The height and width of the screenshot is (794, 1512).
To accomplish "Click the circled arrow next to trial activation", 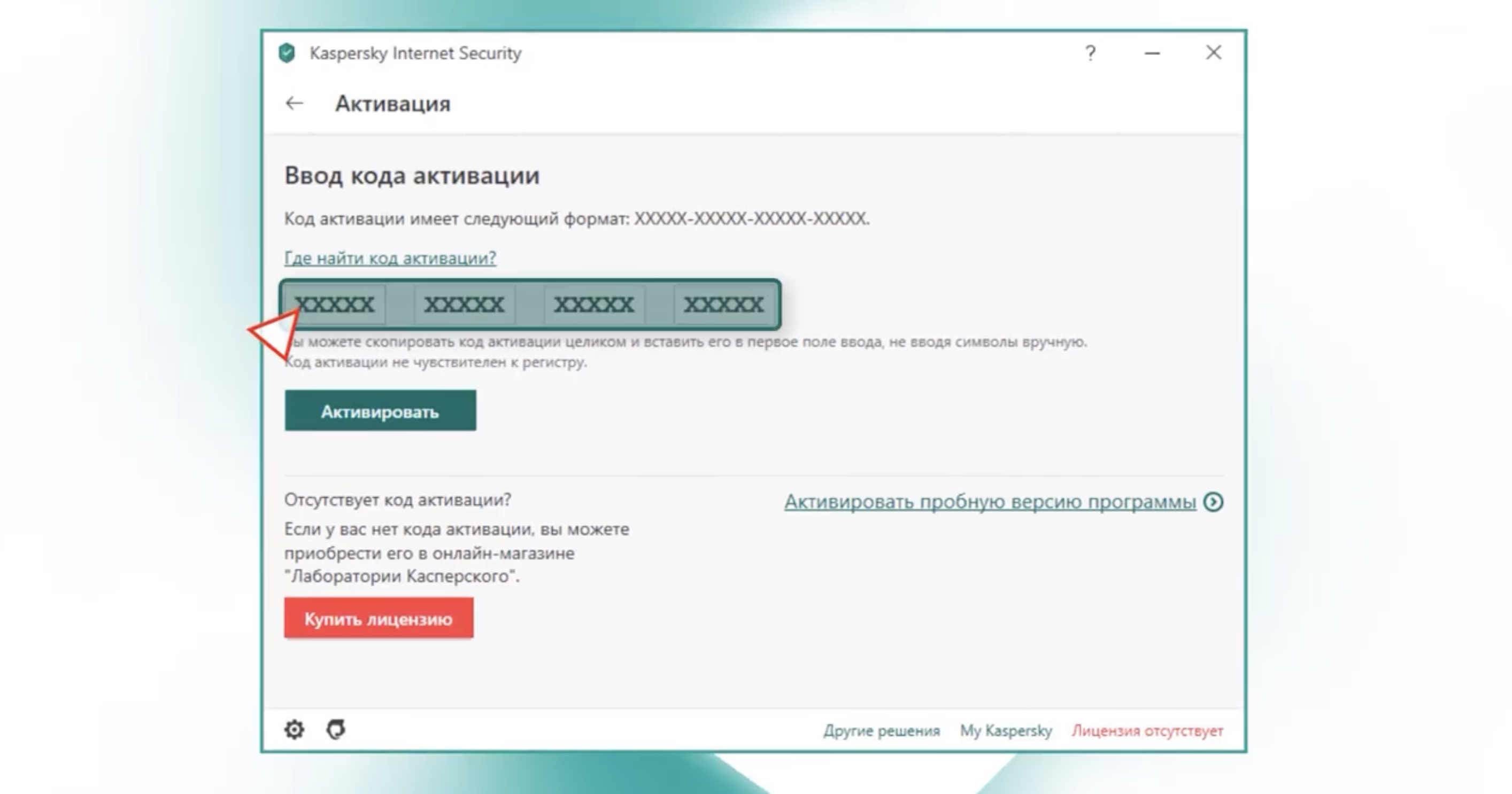I will coord(1213,502).
